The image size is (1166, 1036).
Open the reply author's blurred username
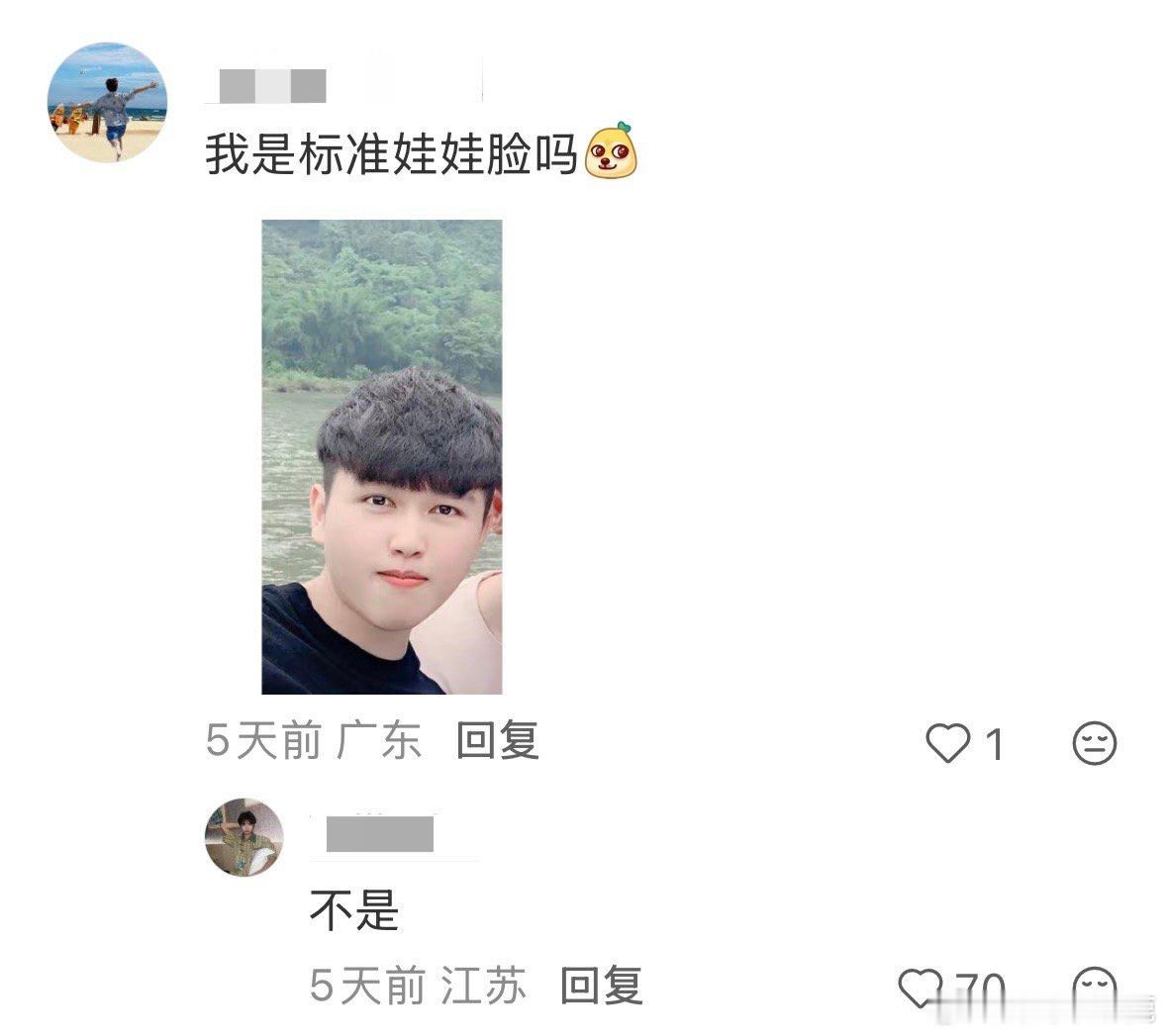(380, 834)
